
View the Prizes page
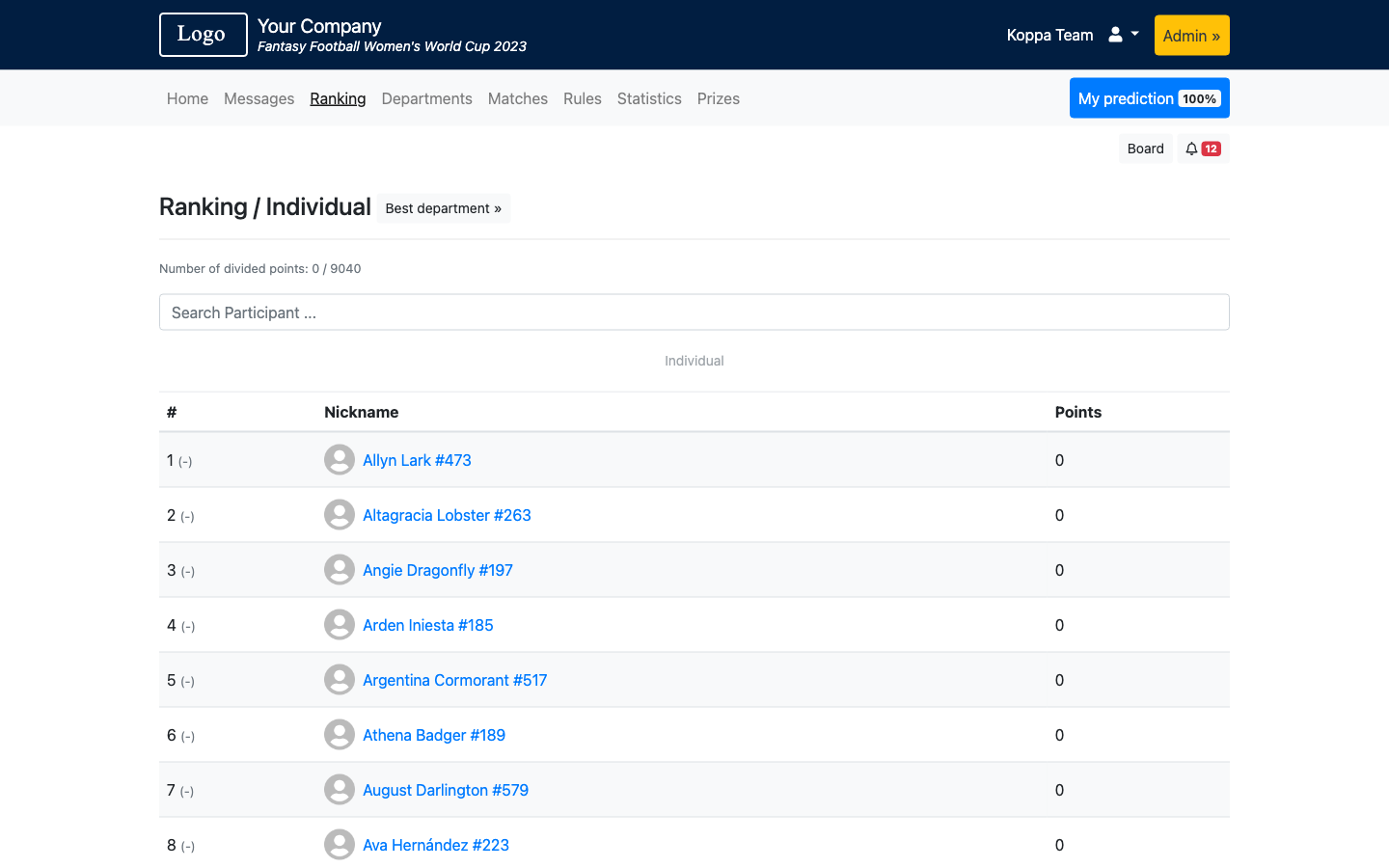point(718,98)
